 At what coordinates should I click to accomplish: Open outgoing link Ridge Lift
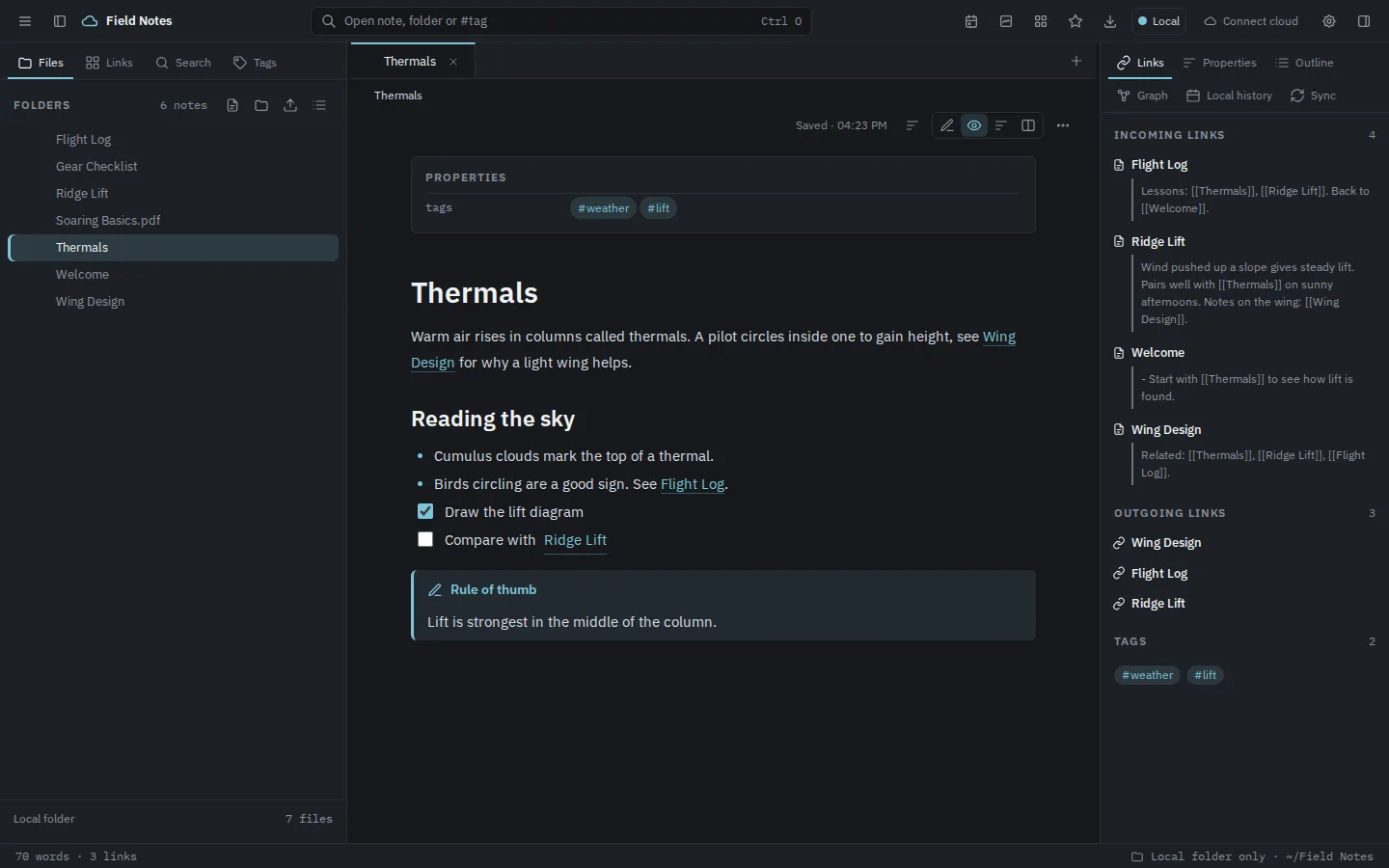coord(1158,603)
